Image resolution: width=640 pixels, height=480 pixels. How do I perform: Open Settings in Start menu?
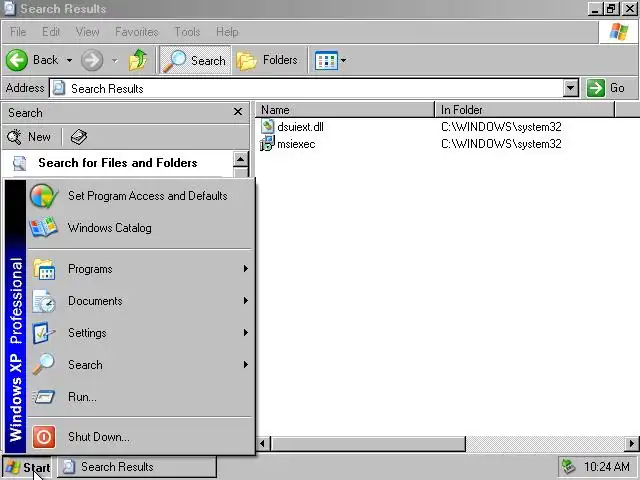tap(140, 333)
